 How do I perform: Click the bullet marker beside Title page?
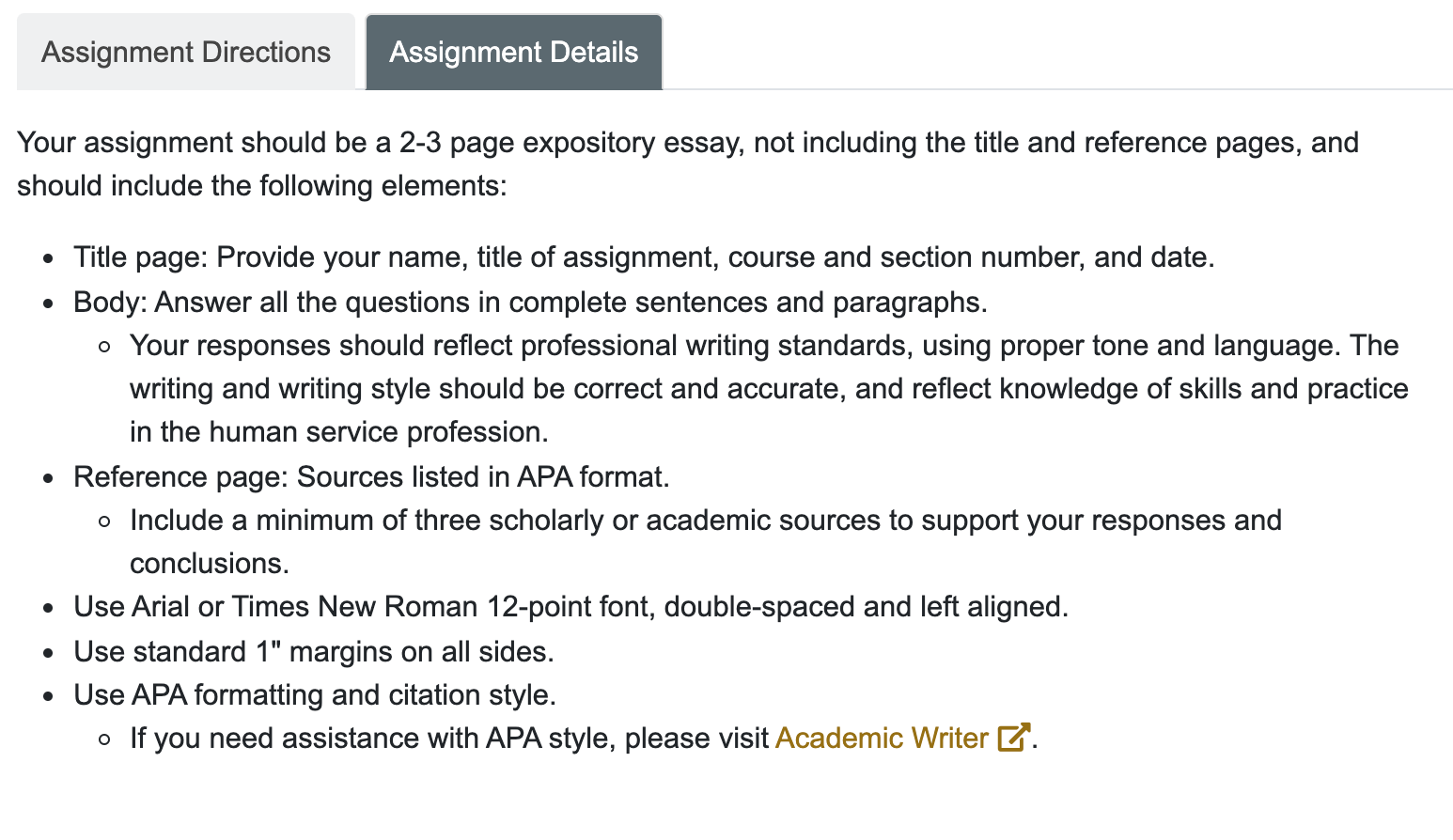pos(50,258)
